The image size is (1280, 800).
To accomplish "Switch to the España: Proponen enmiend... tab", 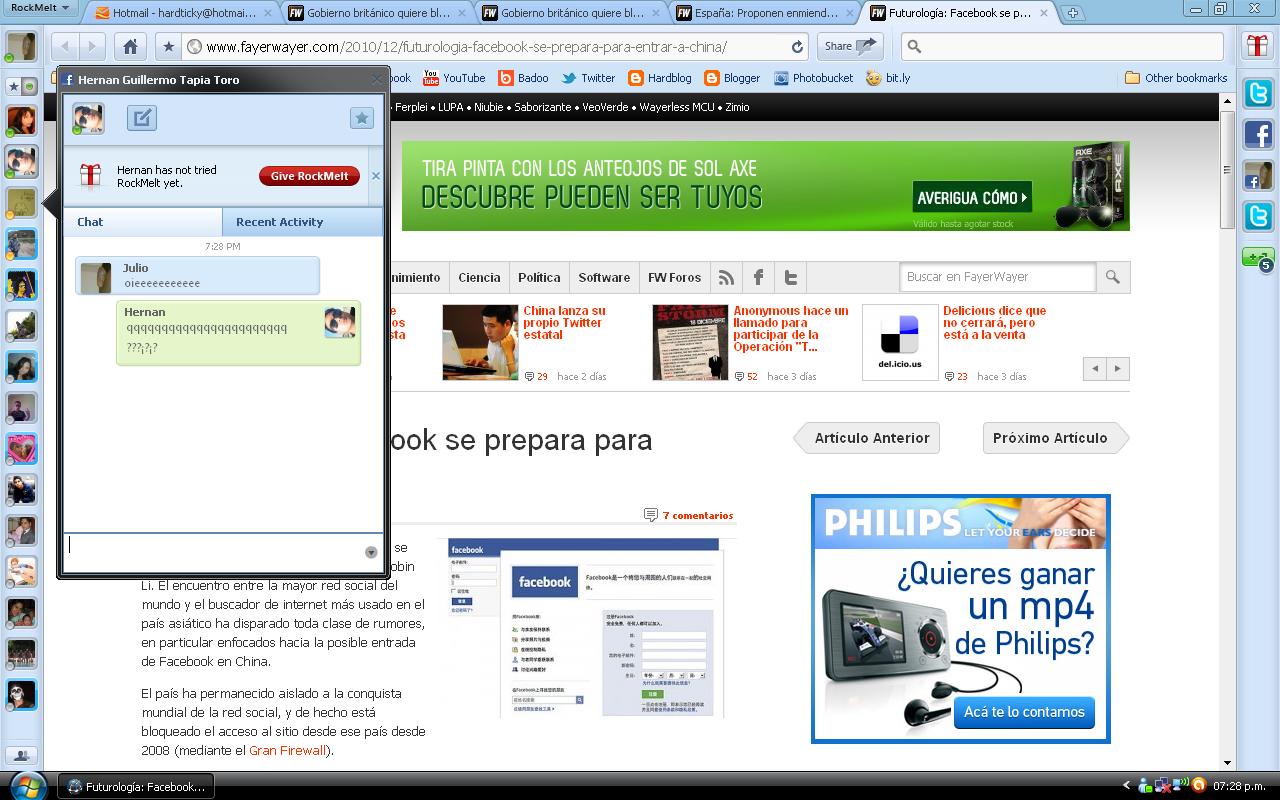I will pyautogui.click(x=760, y=14).
